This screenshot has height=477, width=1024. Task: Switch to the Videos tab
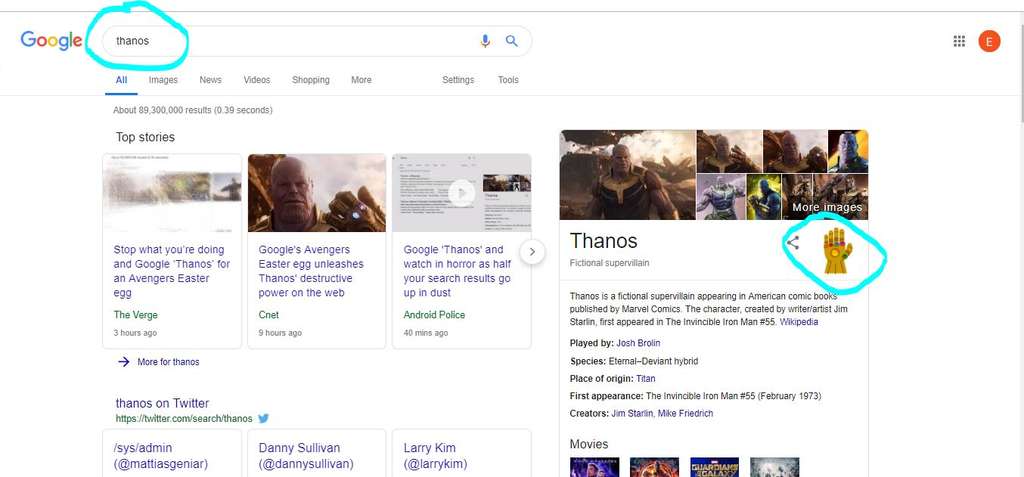257,80
